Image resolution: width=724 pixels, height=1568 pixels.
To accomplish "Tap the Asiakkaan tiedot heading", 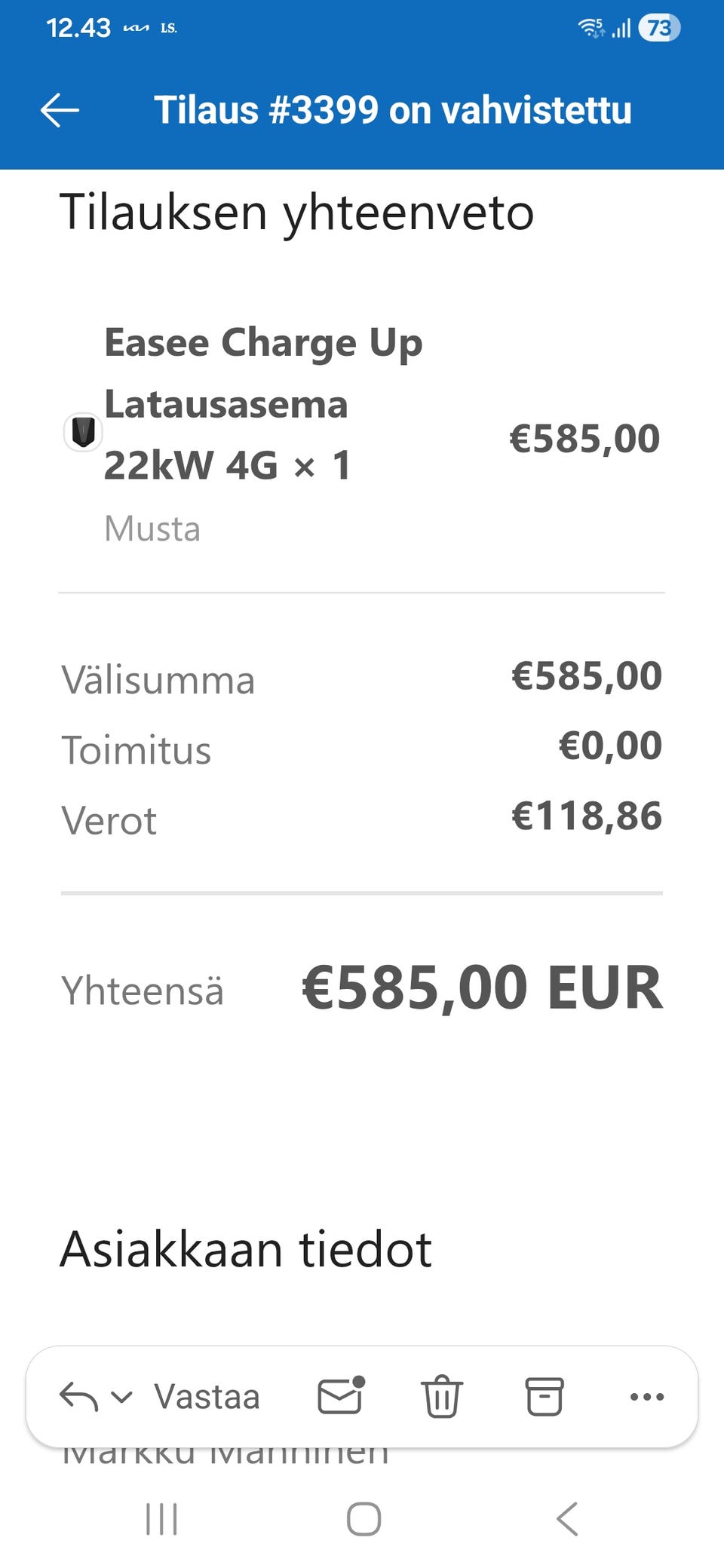I will (246, 1250).
